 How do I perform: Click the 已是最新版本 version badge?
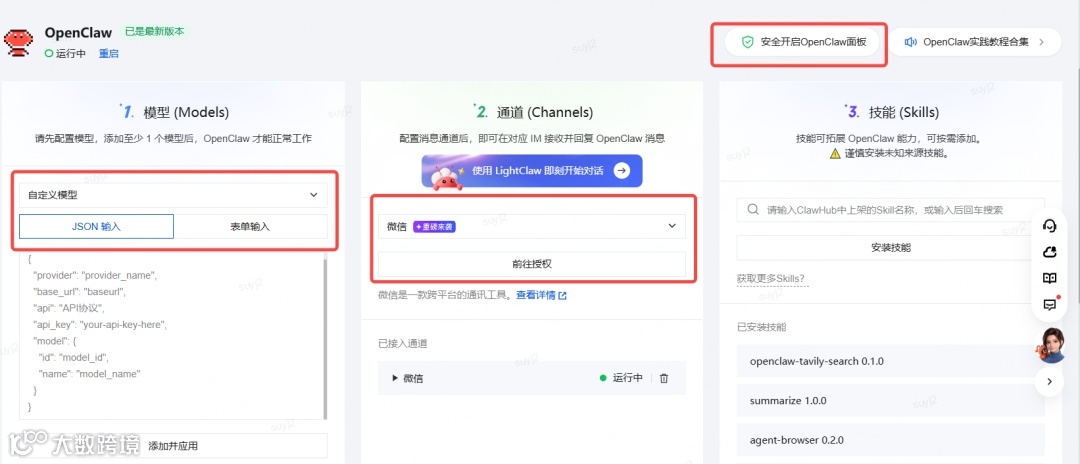[x=154, y=32]
